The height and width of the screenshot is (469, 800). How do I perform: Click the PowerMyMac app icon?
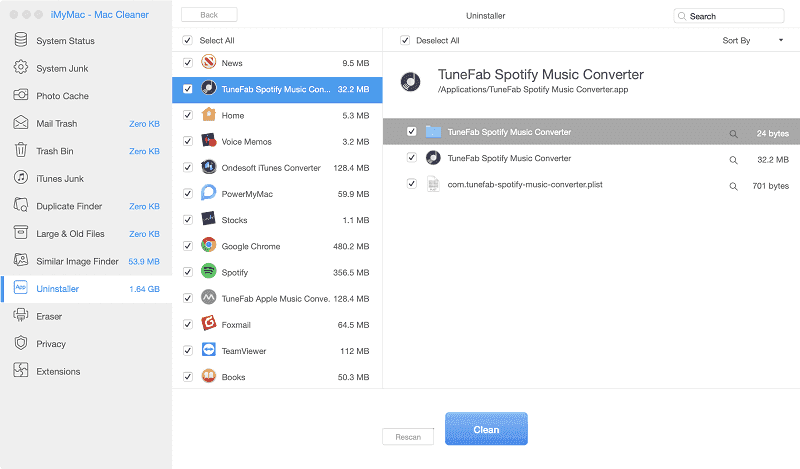click(x=208, y=193)
